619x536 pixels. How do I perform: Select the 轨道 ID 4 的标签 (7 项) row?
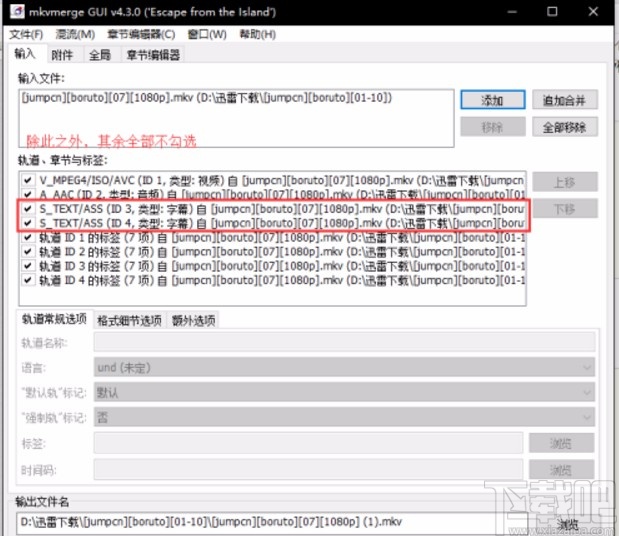[x=282, y=280]
